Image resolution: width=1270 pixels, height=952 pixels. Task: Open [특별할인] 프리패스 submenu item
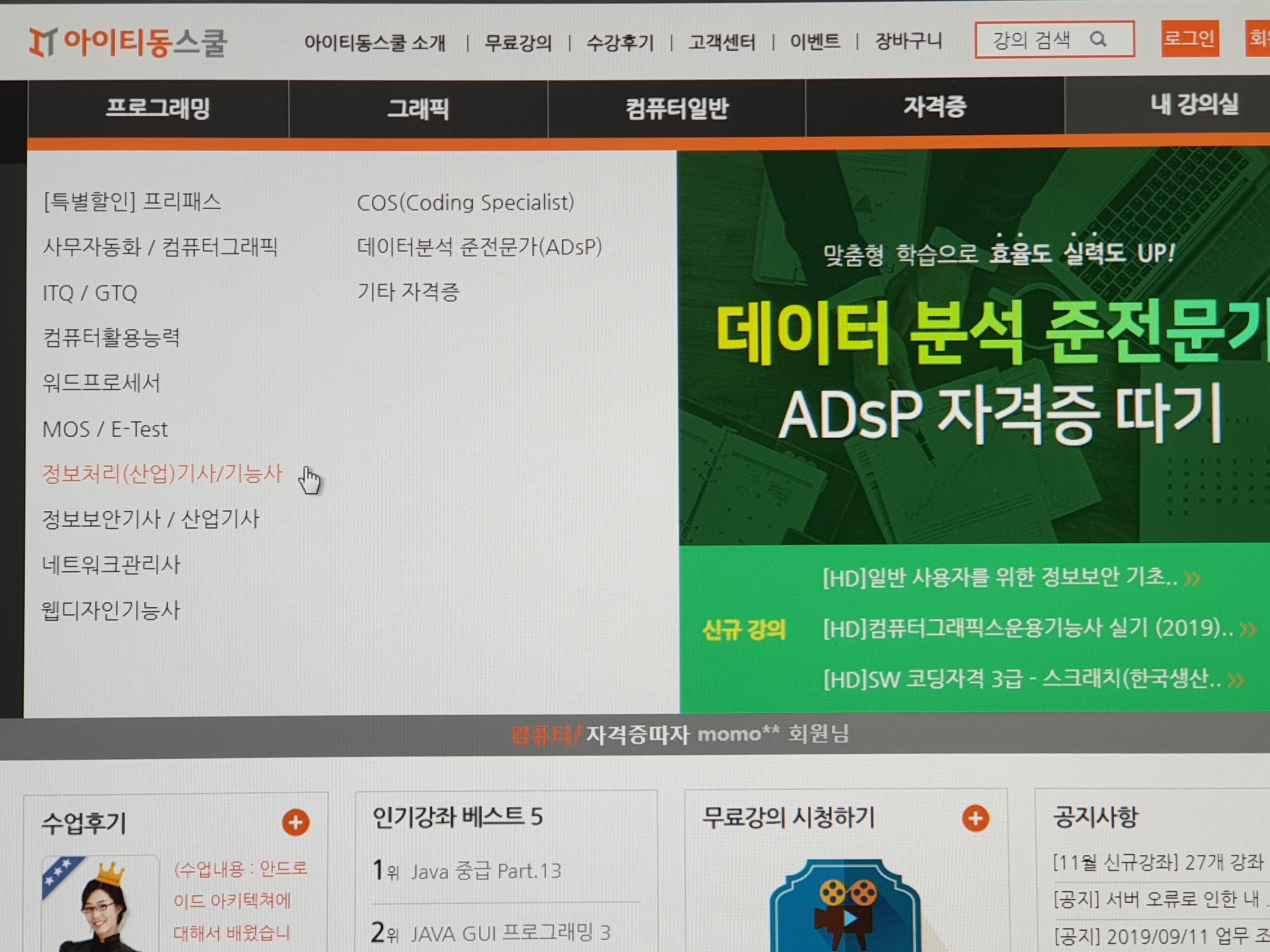pos(132,202)
